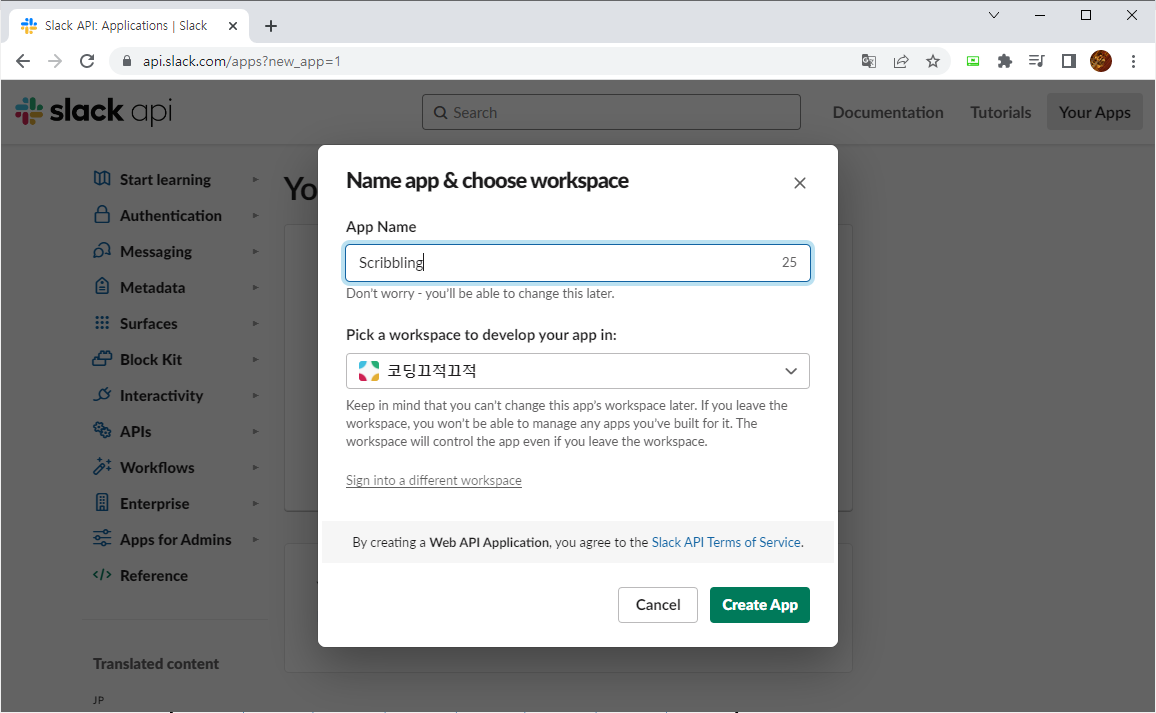Viewport: 1156px width, 713px height.
Task: Click the Interactivity plug icon
Action: [102, 394]
